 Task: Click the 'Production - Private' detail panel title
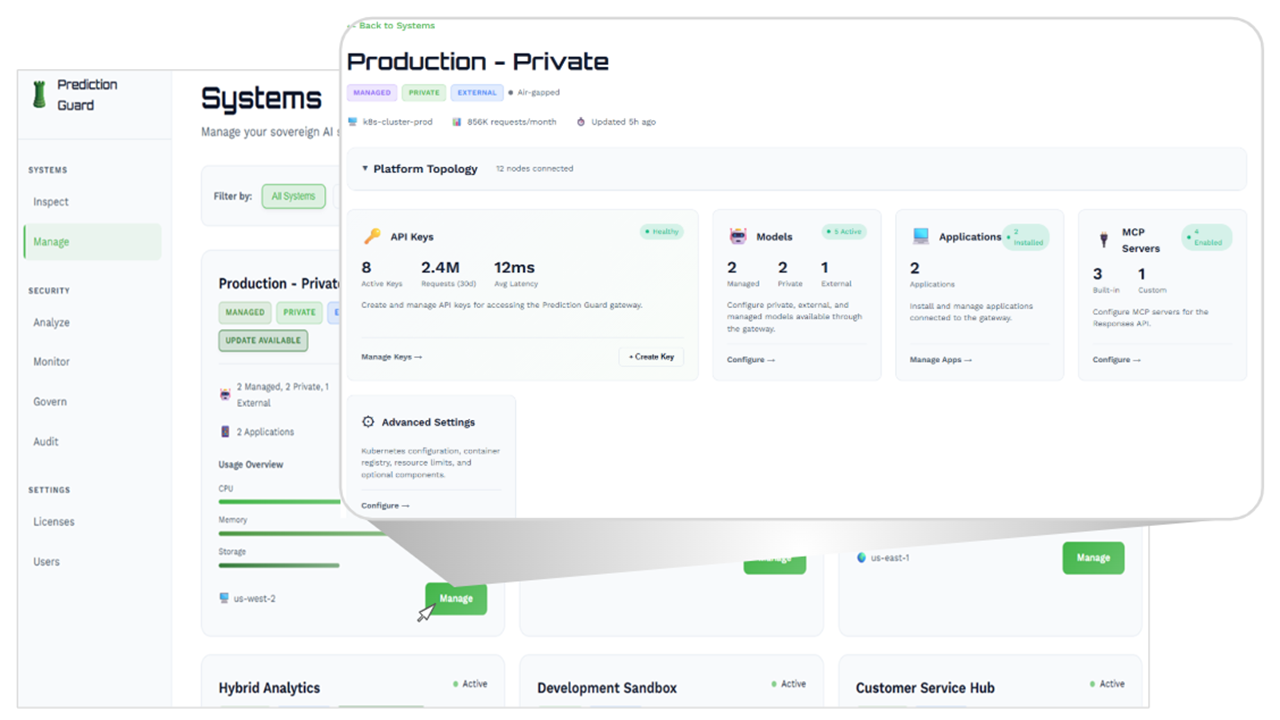478,61
